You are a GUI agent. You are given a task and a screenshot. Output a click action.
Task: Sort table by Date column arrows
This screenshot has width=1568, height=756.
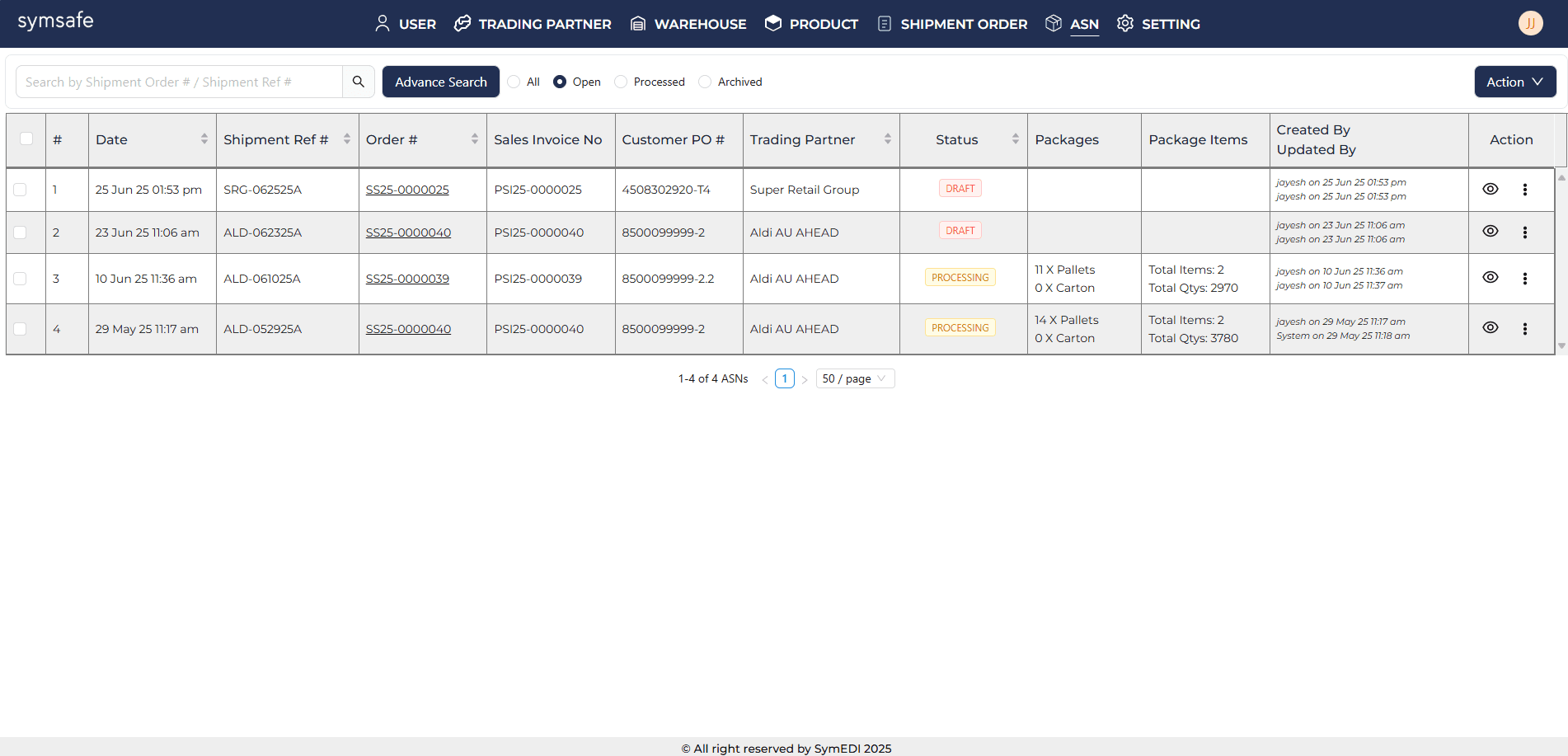pyautogui.click(x=204, y=139)
